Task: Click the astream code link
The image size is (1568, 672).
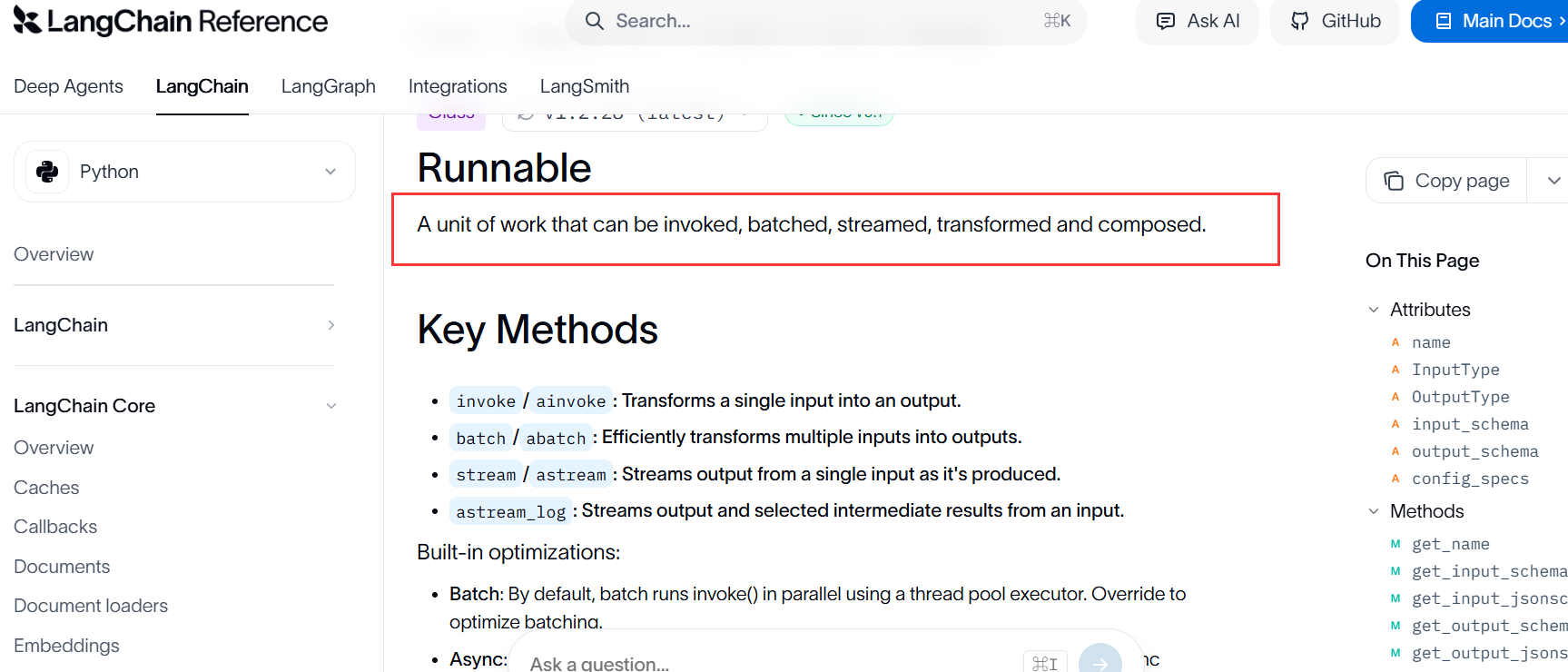Action: point(571,474)
